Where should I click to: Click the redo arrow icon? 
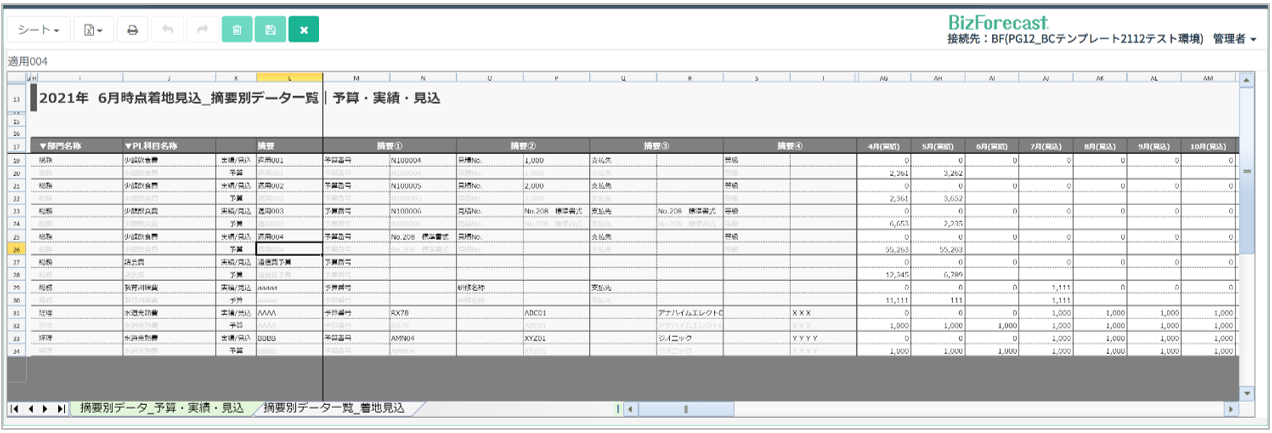[x=202, y=30]
